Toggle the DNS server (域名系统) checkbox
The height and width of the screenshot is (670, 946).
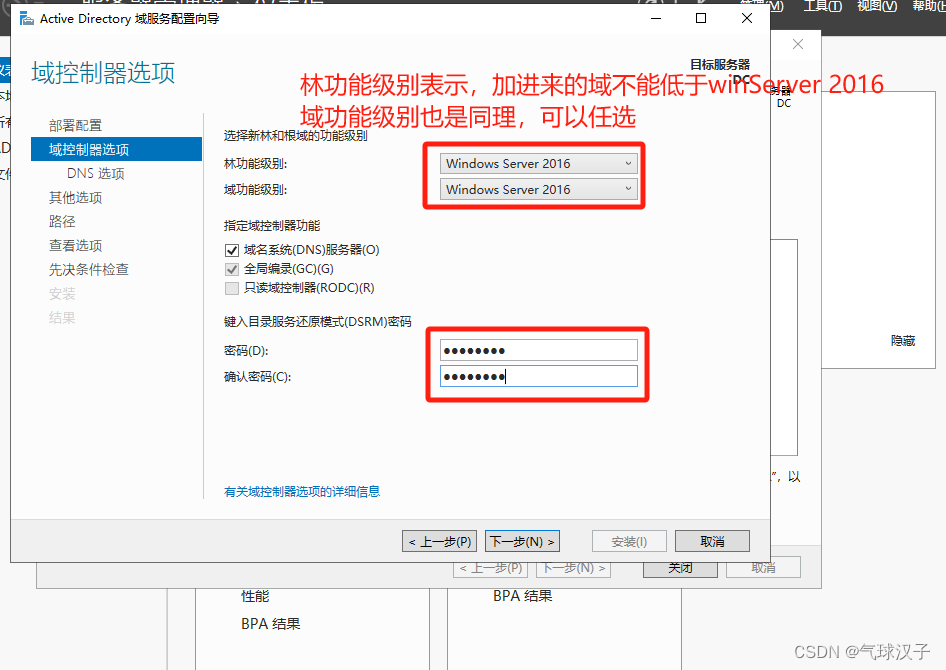[x=232, y=250]
